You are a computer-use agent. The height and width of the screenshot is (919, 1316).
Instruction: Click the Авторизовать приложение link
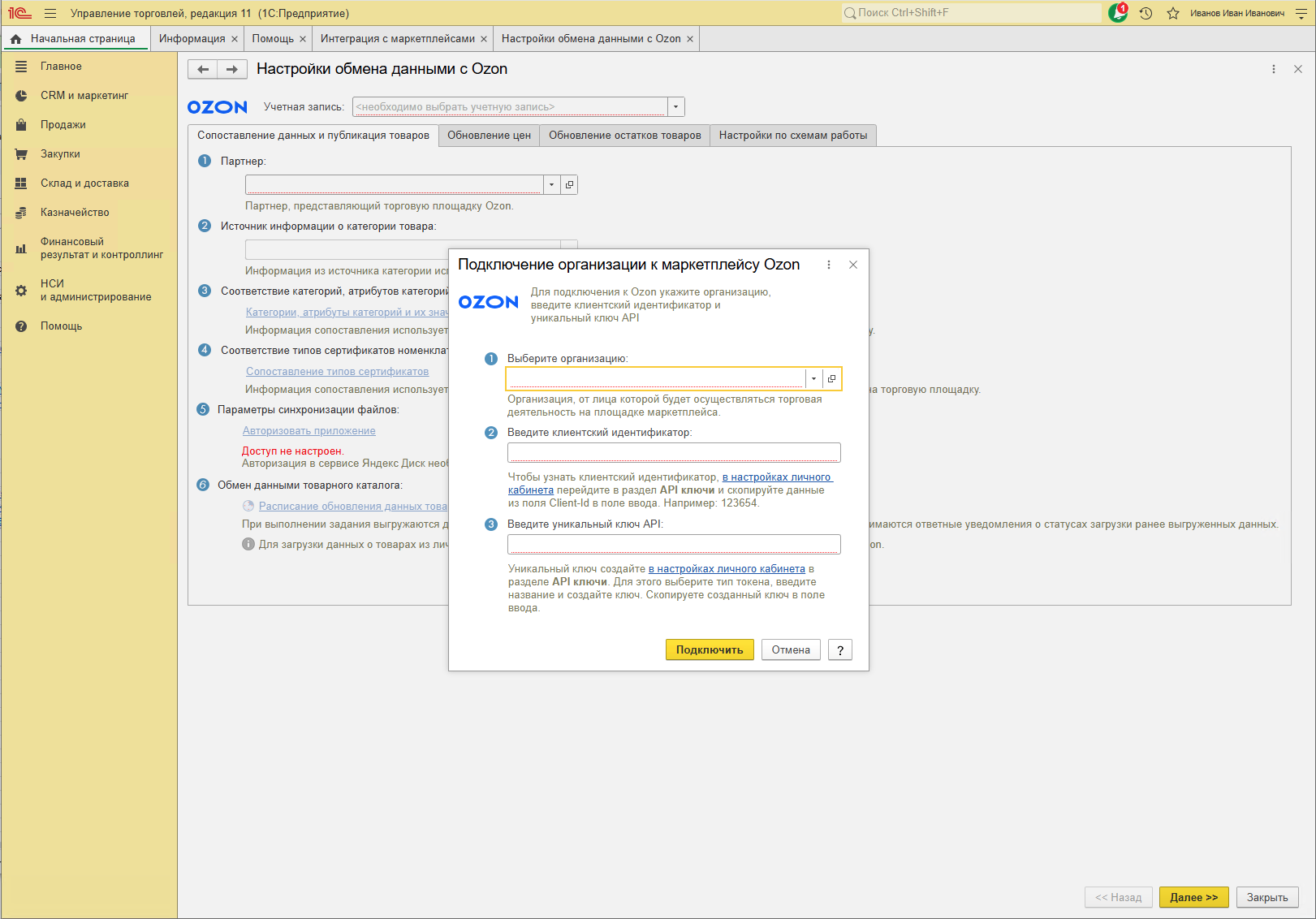coord(309,431)
